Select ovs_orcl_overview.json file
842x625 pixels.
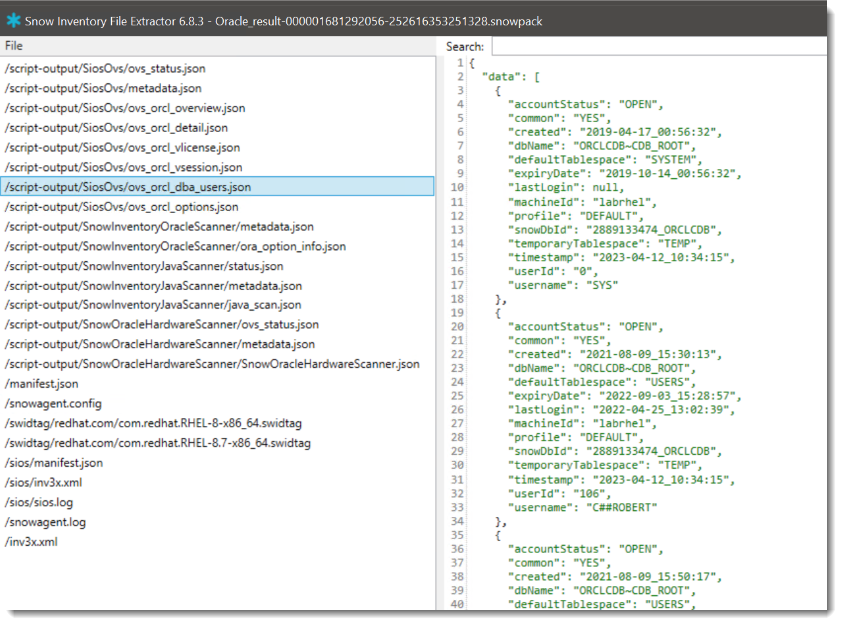click(x=125, y=108)
